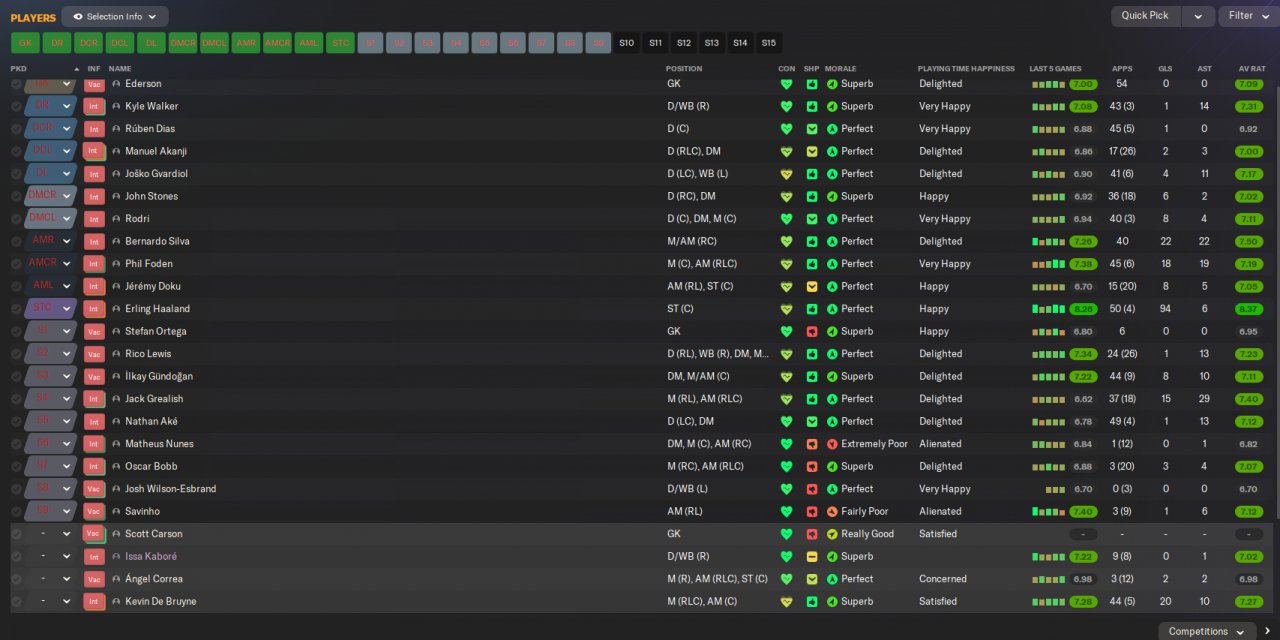Click the Int badge for Nathan Aké
1280x640 pixels.
click(94, 421)
